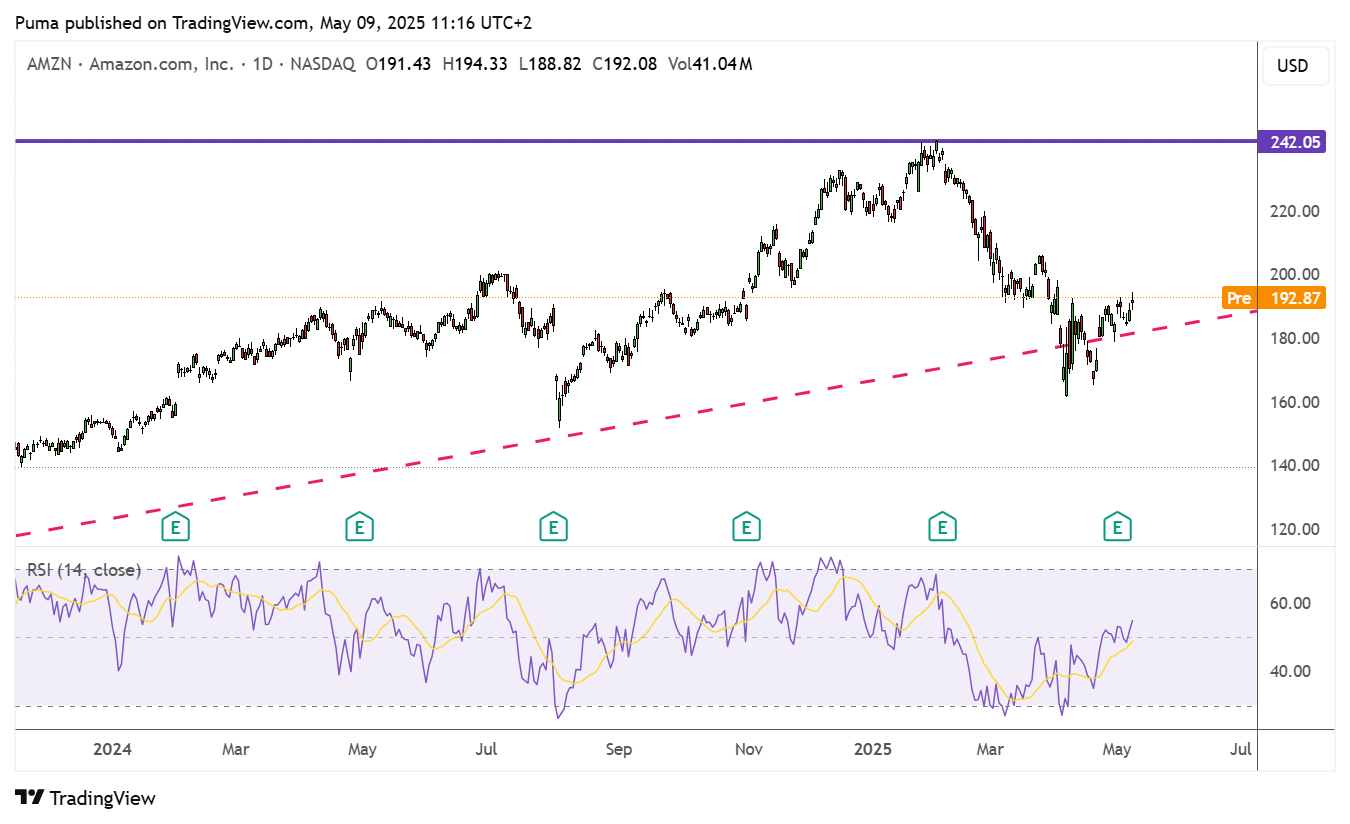1350x824 pixels.
Task: Click the open value O191.43
Action: 399,64
